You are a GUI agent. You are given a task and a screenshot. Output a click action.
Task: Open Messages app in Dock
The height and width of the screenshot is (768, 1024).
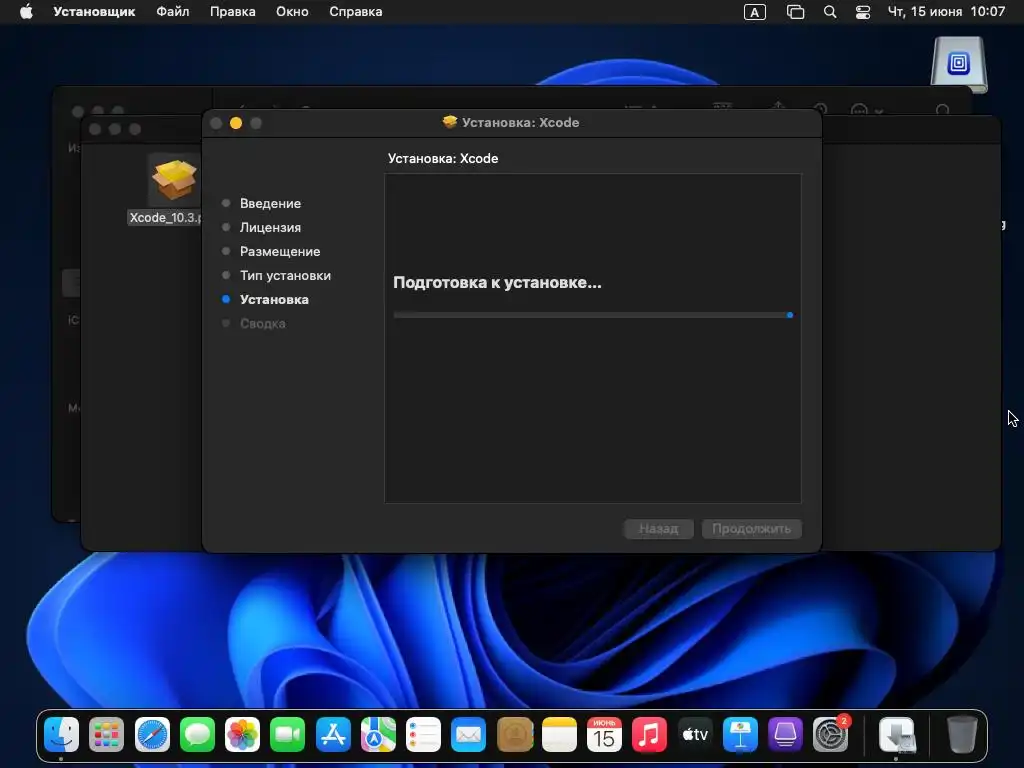[x=197, y=735]
